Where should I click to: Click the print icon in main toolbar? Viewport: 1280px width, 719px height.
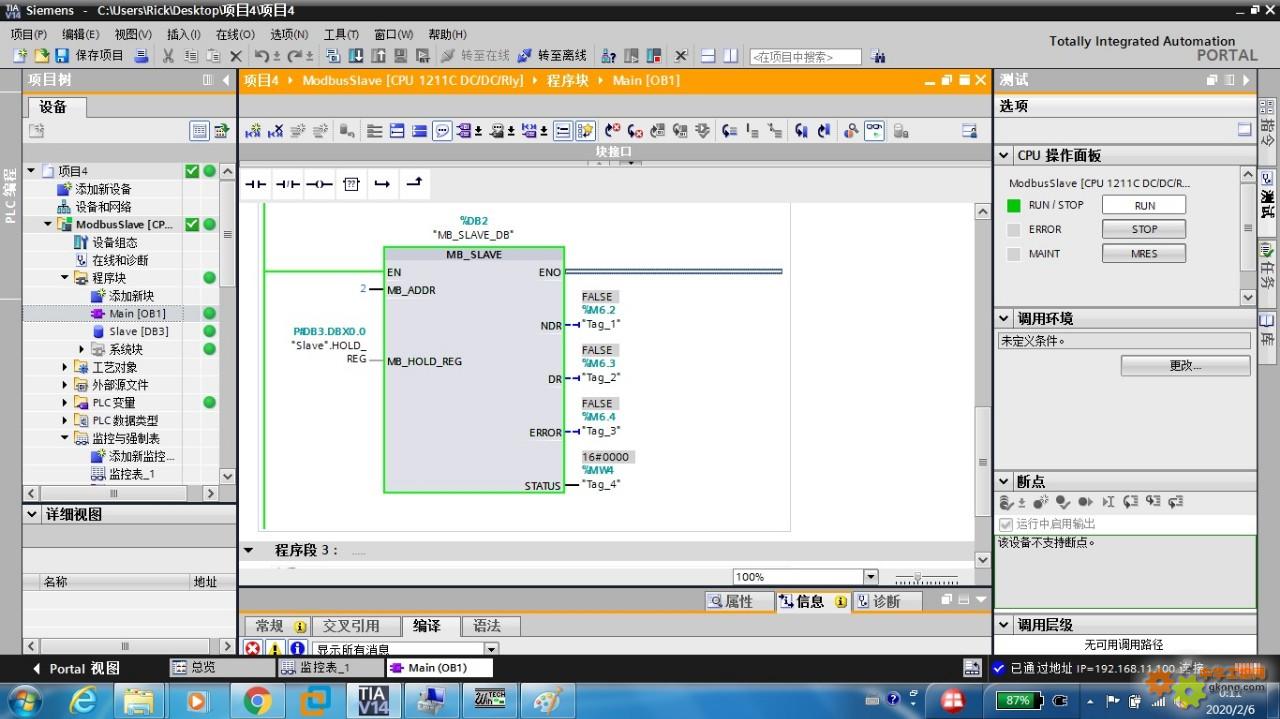click(141, 56)
